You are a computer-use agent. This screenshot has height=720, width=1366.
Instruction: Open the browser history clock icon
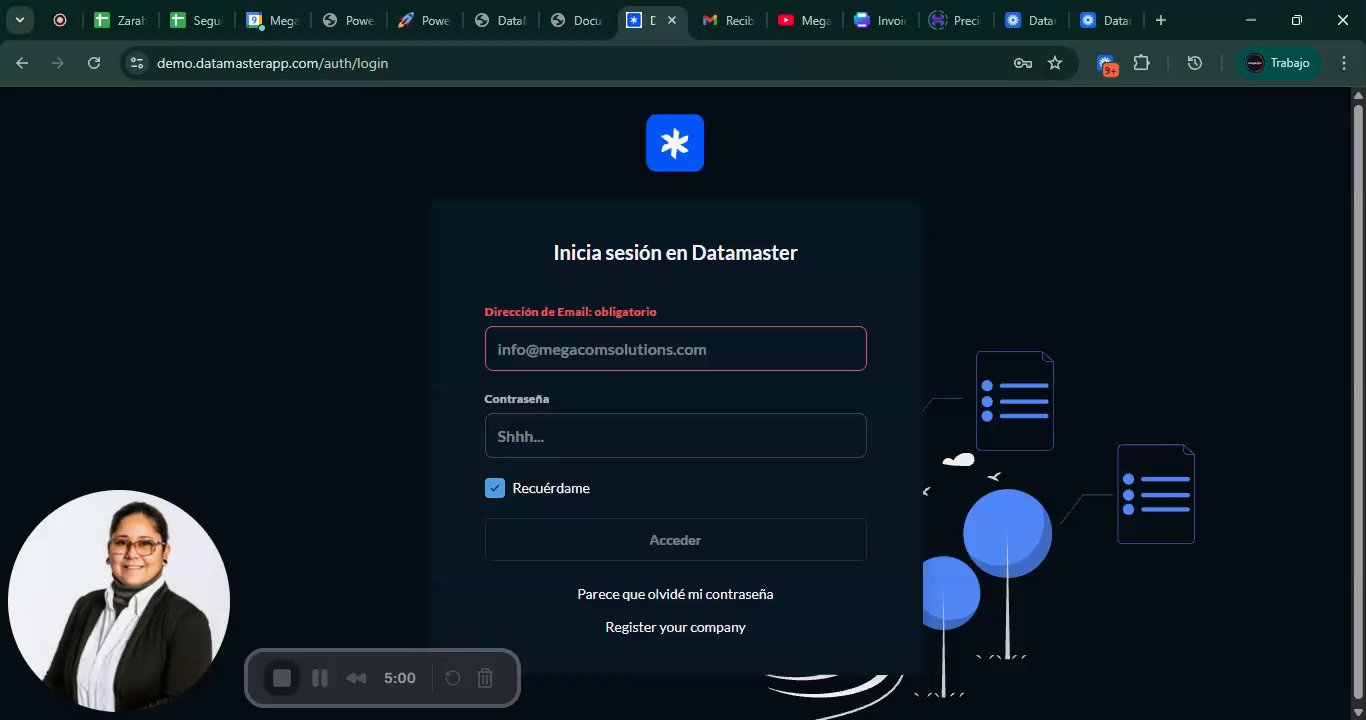[1194, 63]
